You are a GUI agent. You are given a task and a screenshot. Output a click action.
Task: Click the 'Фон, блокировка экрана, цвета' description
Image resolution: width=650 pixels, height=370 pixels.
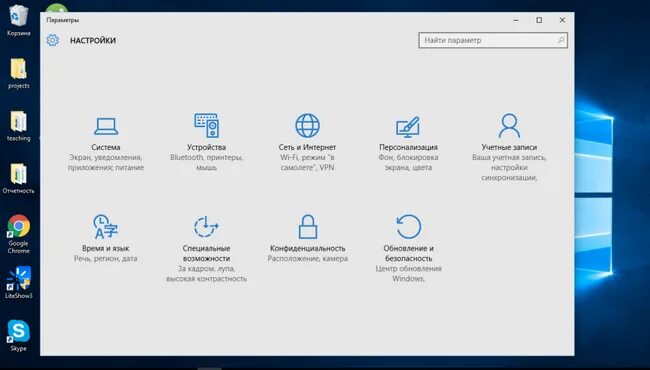point(408,162)
